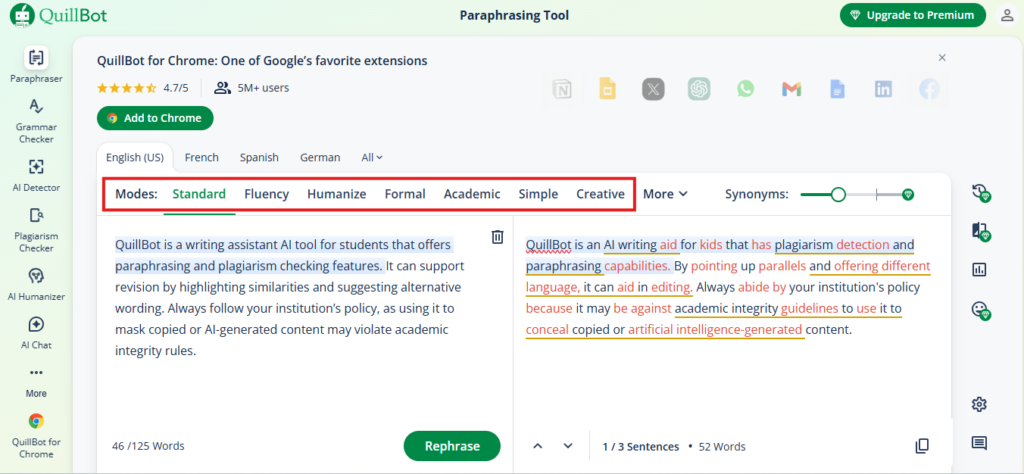This screenshot has width=1024, height=474.
Task: Open the AI Detector tool
Action: click(x=36, y=175)
